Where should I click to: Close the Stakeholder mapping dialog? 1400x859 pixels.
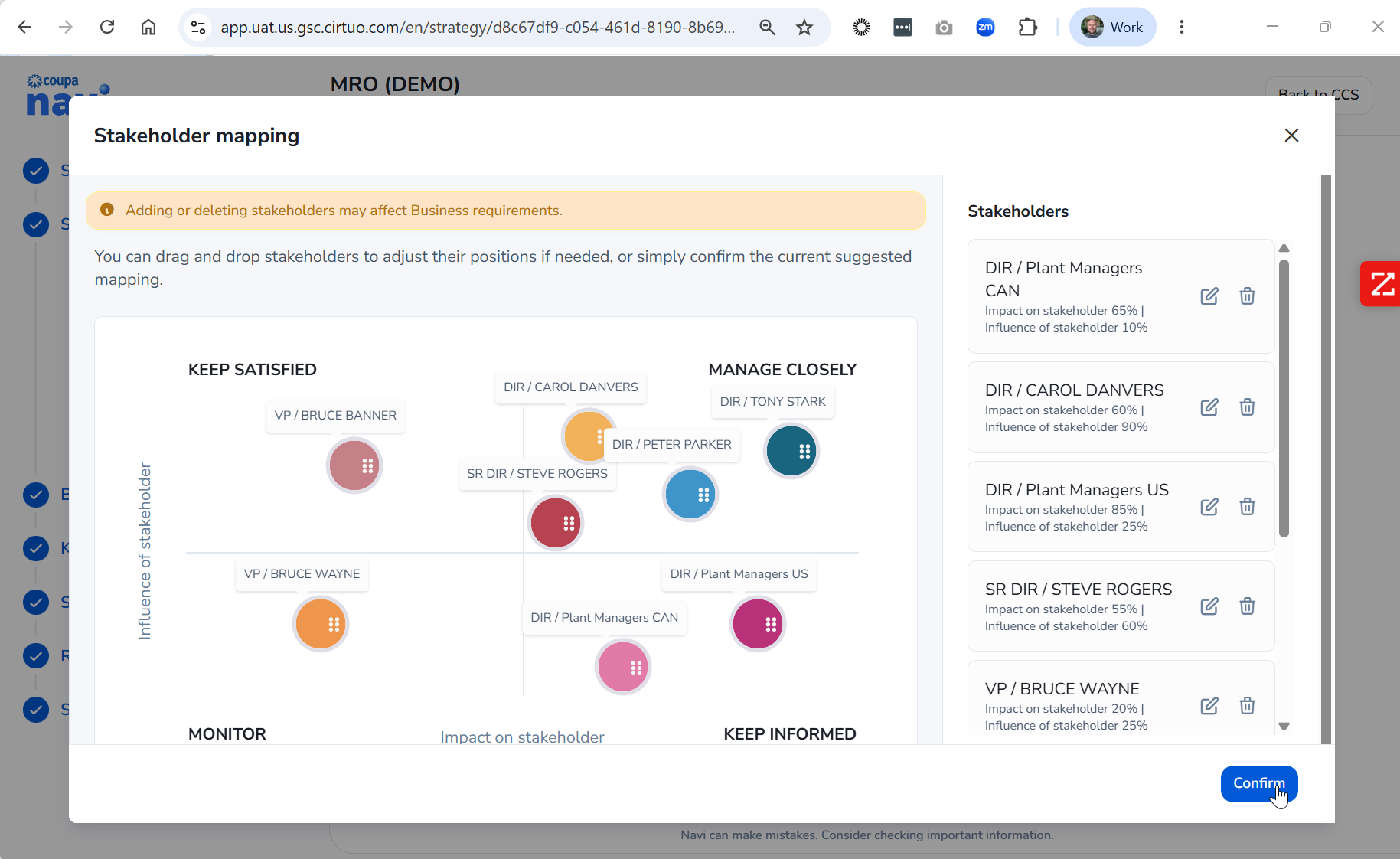coord(1291,136)
